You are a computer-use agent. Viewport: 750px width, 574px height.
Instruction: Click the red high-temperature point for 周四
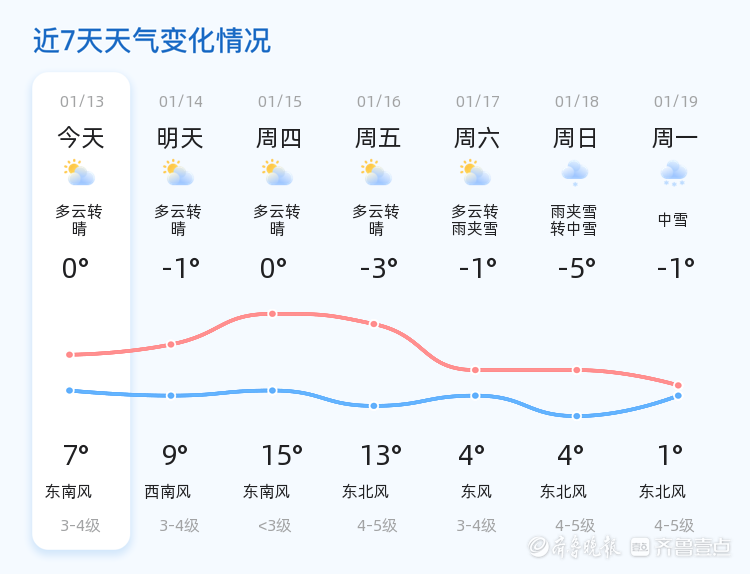pos(272,314)
